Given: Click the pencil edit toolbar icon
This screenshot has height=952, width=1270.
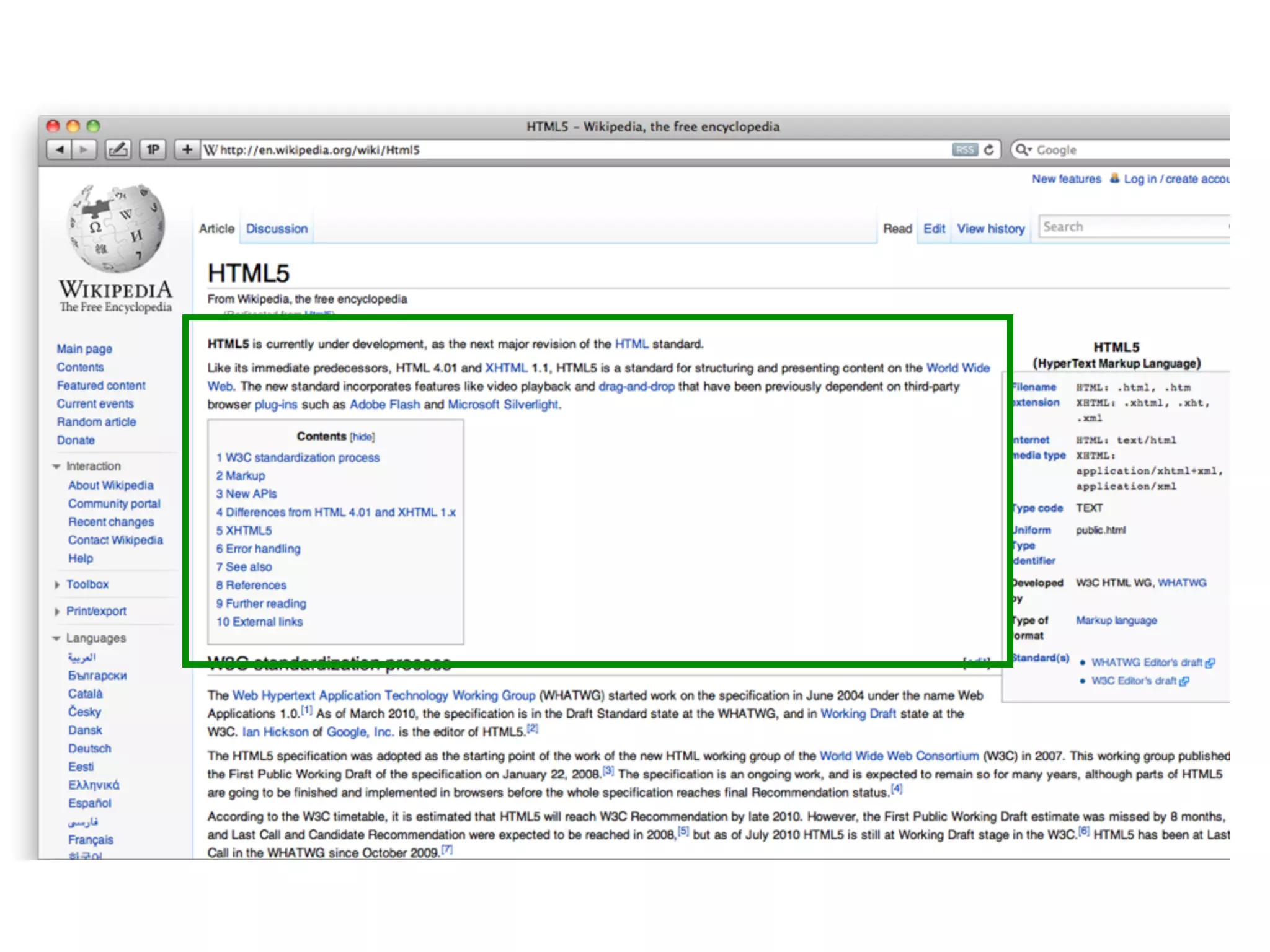Looking at the screenshot, I should (x=118, y=149).
